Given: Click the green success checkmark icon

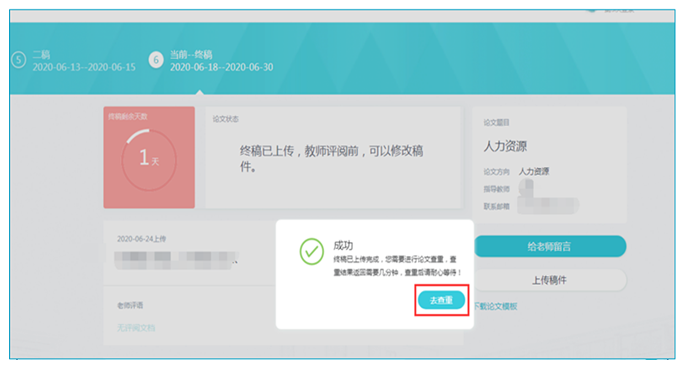Looking at the screenshot, I should pyautogui.click(x=311, y=251).
